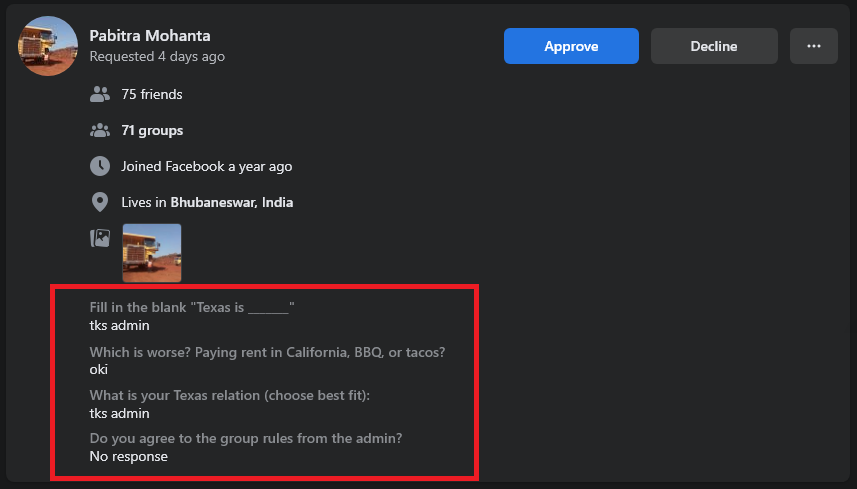The height and width of the screenshot is (489, 857).
Task: Select the oki answer text
Action: point(98,369)
